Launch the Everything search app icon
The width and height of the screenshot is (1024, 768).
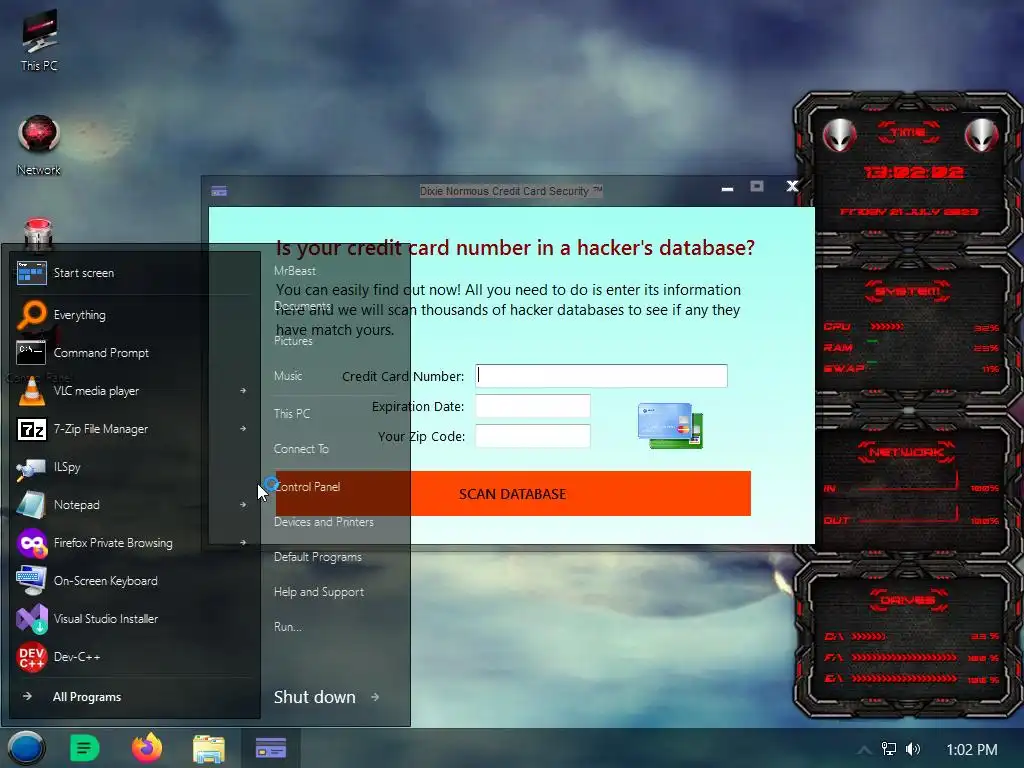[x=31, y=314]
